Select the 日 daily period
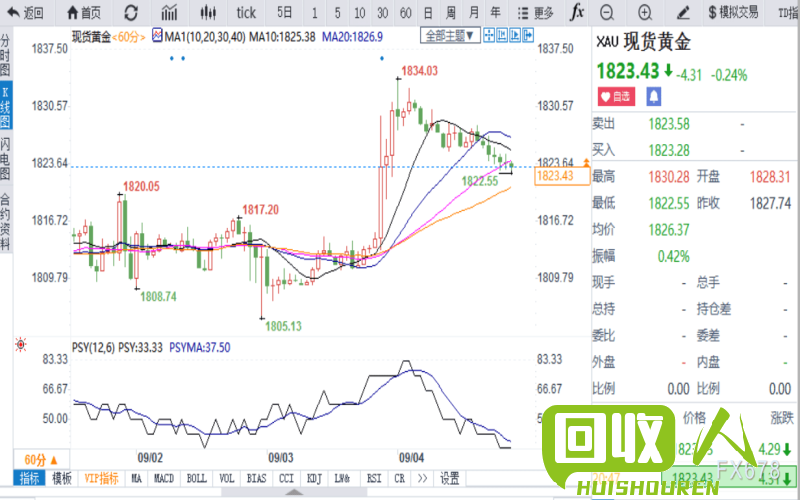800x500 pixels. (429, 13)
